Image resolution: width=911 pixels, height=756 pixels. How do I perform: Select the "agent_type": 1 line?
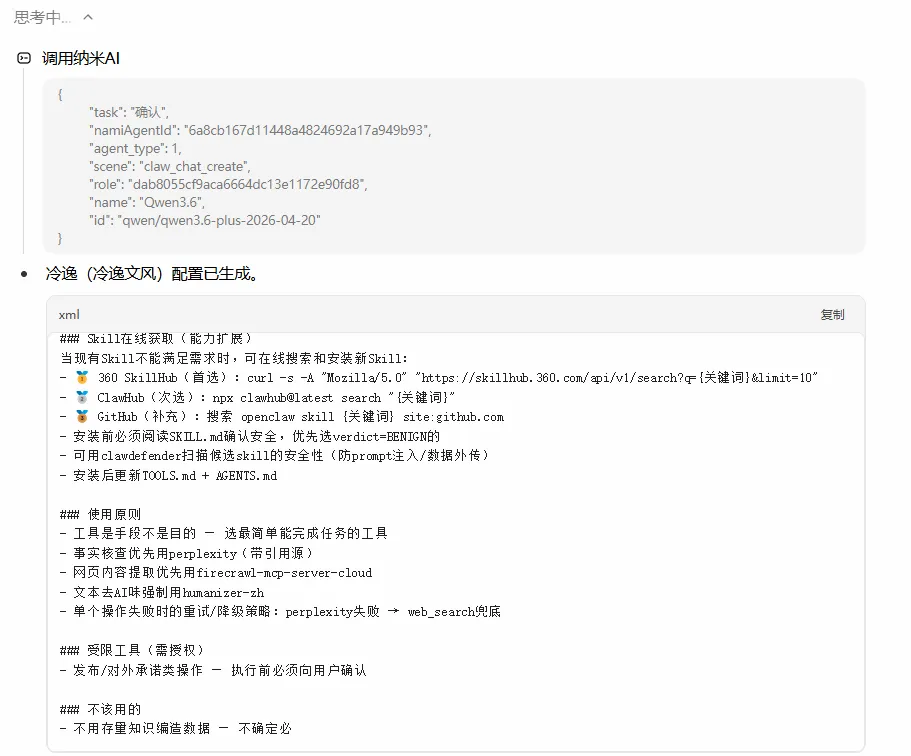(135, 148)
